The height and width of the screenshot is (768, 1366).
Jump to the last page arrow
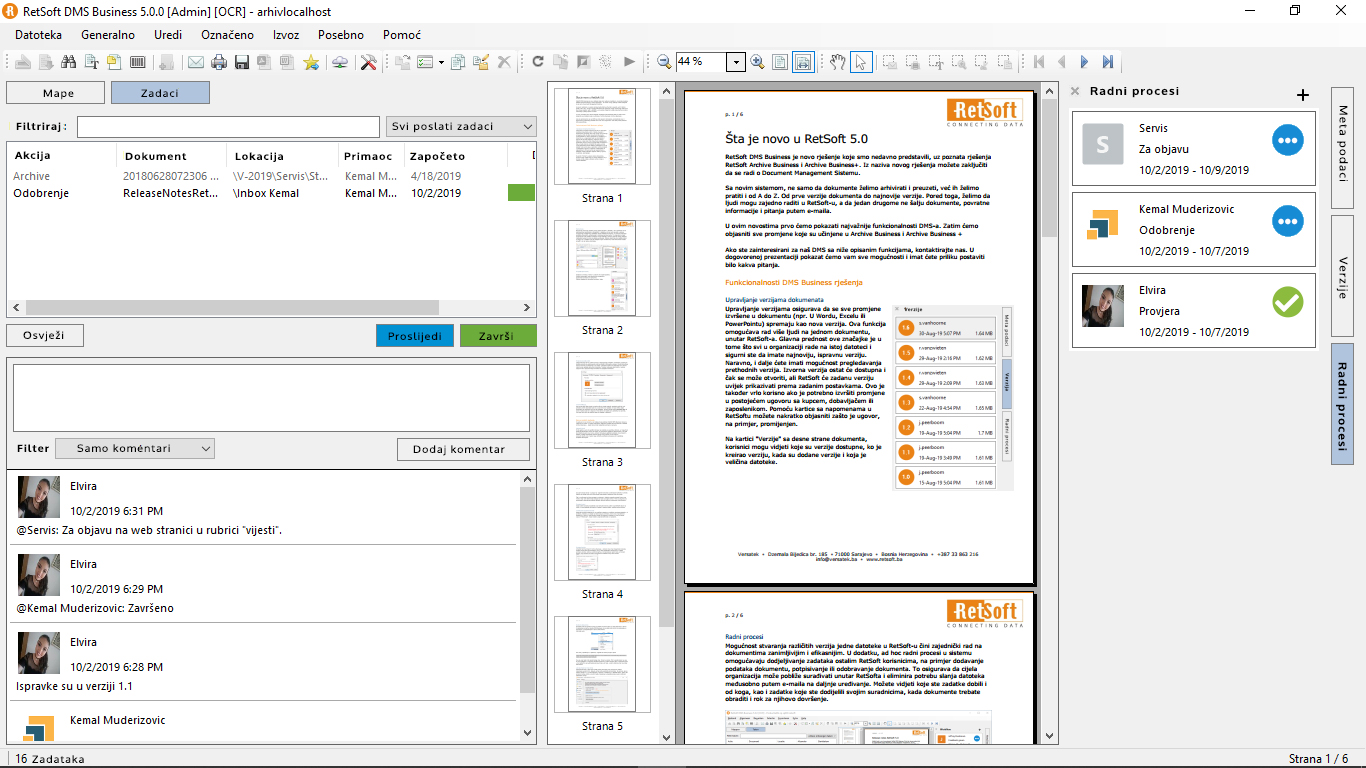tap(1108, 62)
